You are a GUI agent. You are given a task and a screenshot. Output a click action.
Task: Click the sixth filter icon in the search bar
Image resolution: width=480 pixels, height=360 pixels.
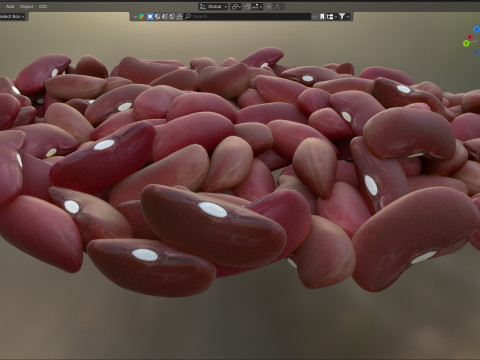[x=172, y=17]
